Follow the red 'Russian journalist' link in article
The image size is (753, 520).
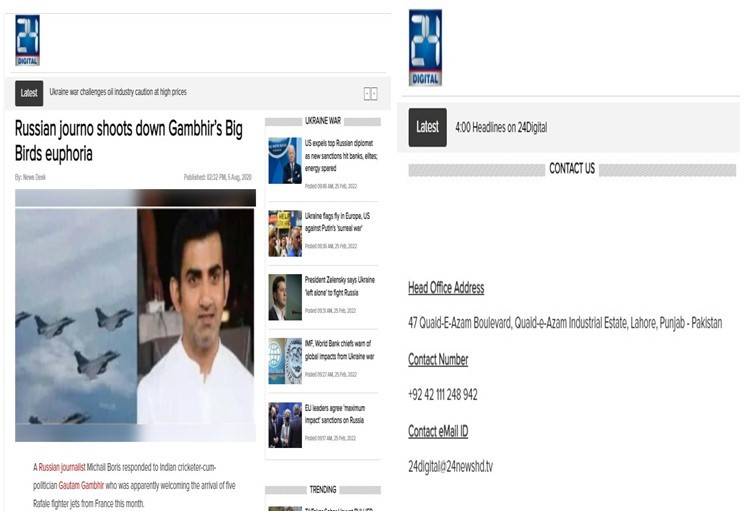point(62,467)
